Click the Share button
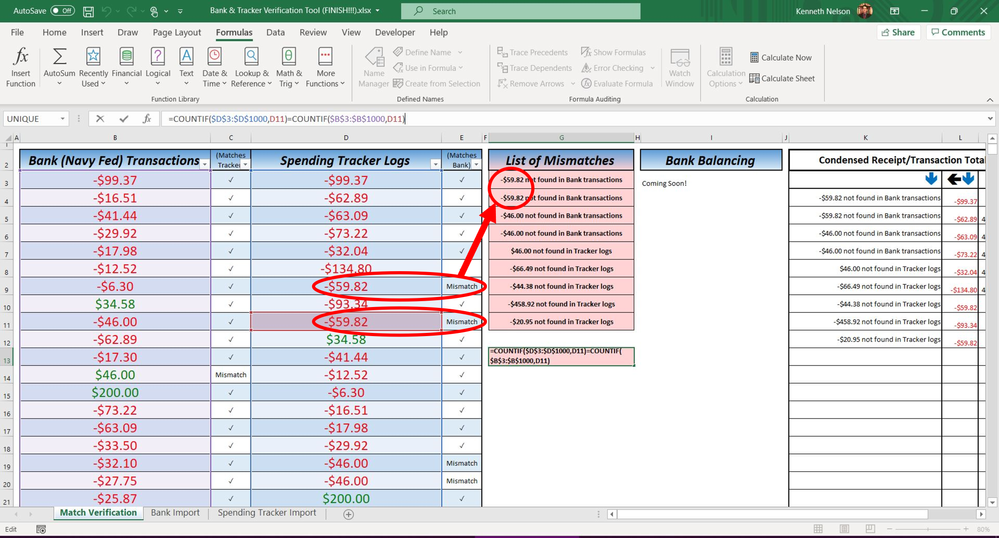999x538 pixels. pyautogui.click(x=898, y=33)
